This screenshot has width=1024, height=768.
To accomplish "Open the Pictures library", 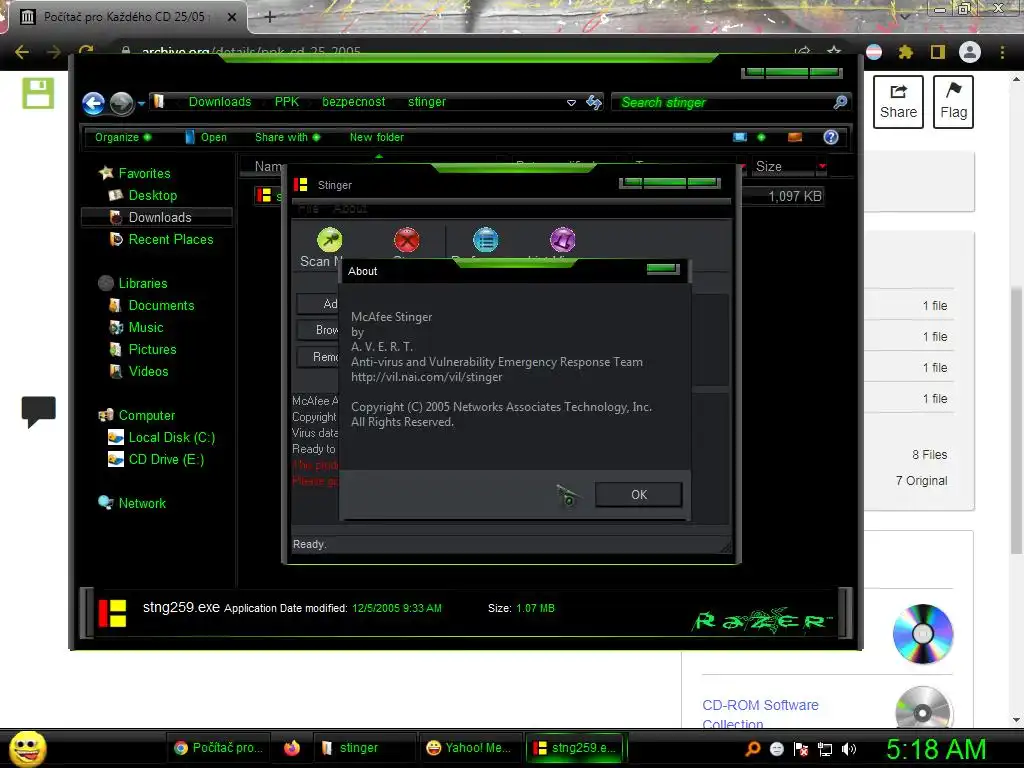I will point(152,349).
